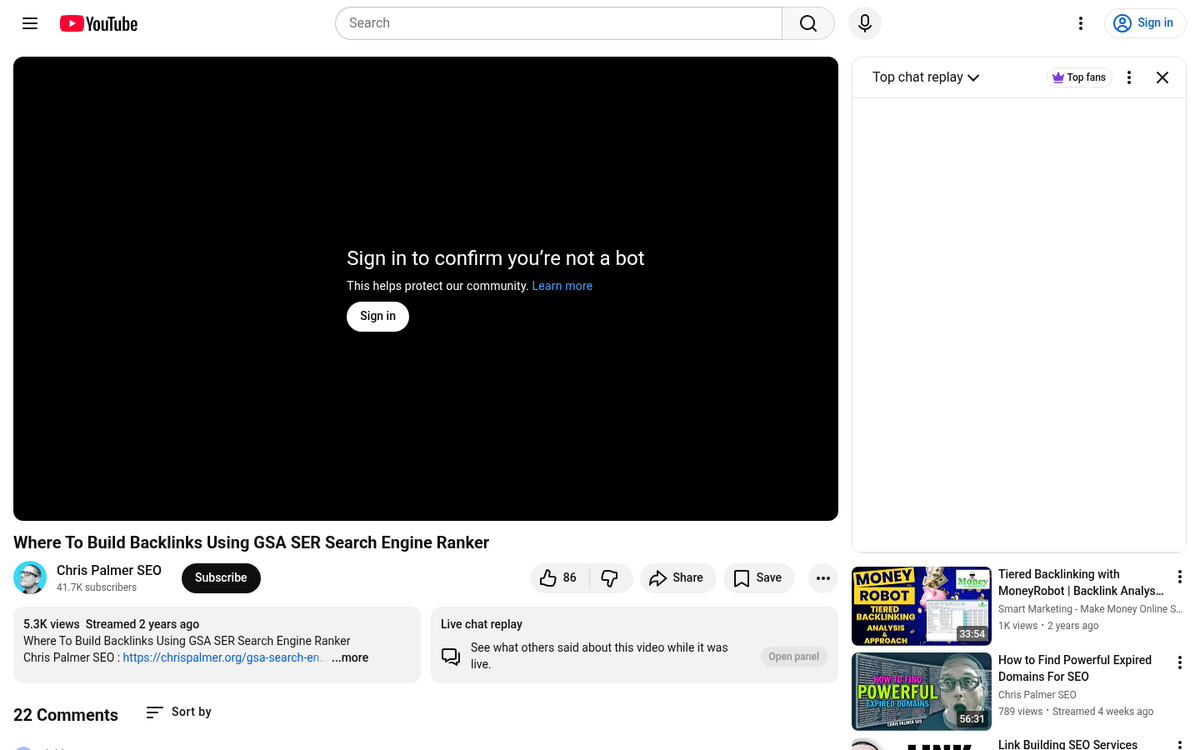1200x750 pixels.
Task: Click into the Search input field
Action: tap(558, 23)
